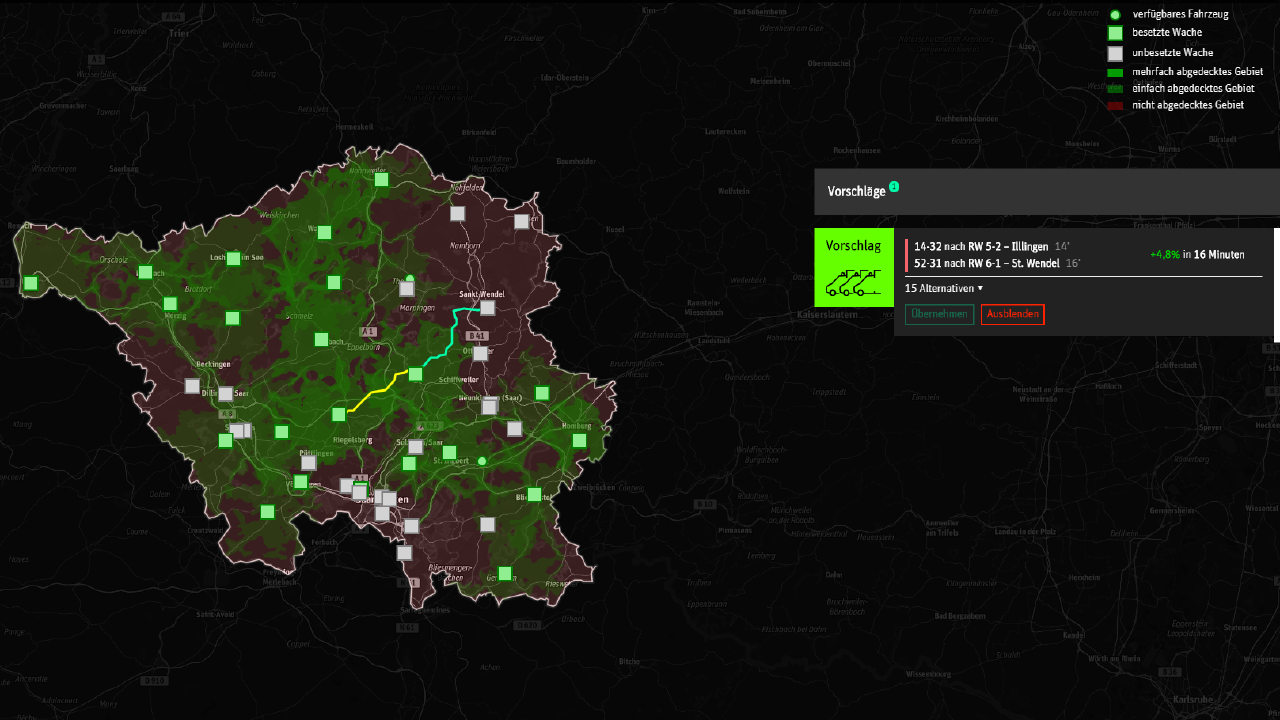Viewport: 1280px width, 720px height.
Task: Click the verfügbares Fahrzeug legend dot
Action: coord(1115,15)
